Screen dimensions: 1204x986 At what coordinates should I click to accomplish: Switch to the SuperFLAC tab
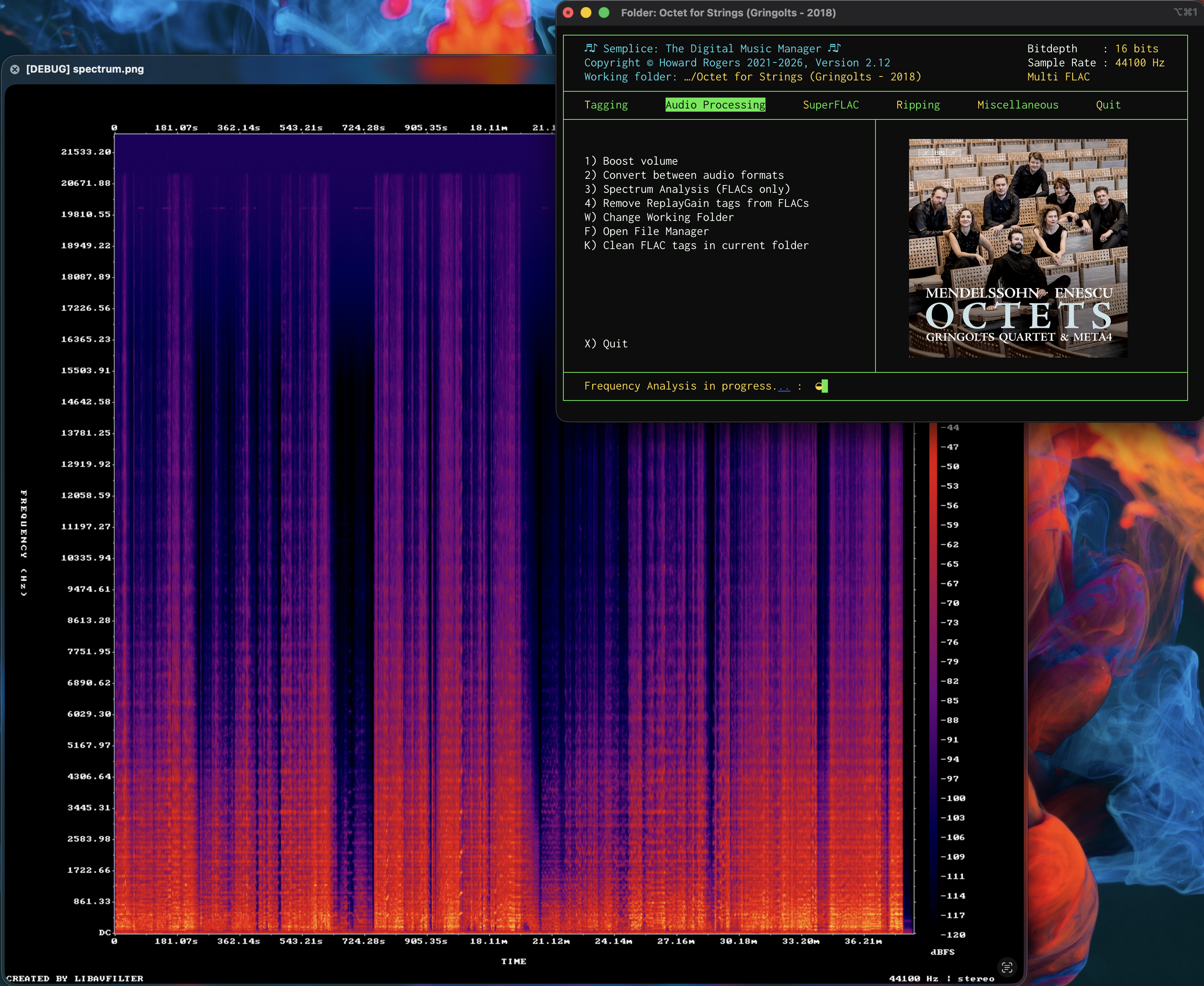click(830, 105)
